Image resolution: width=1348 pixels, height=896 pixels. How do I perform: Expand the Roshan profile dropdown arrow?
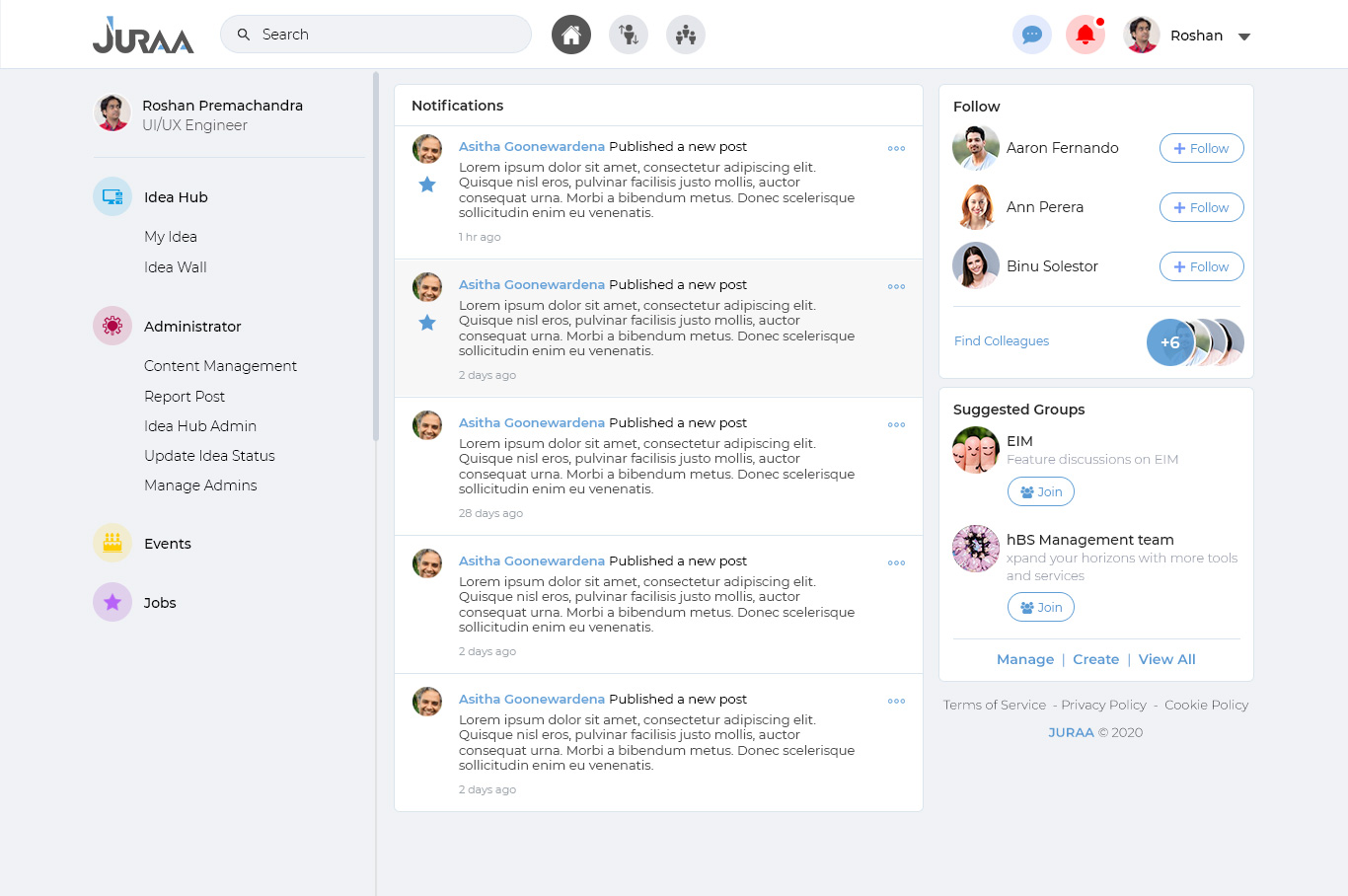click(x=1243, y=37)
